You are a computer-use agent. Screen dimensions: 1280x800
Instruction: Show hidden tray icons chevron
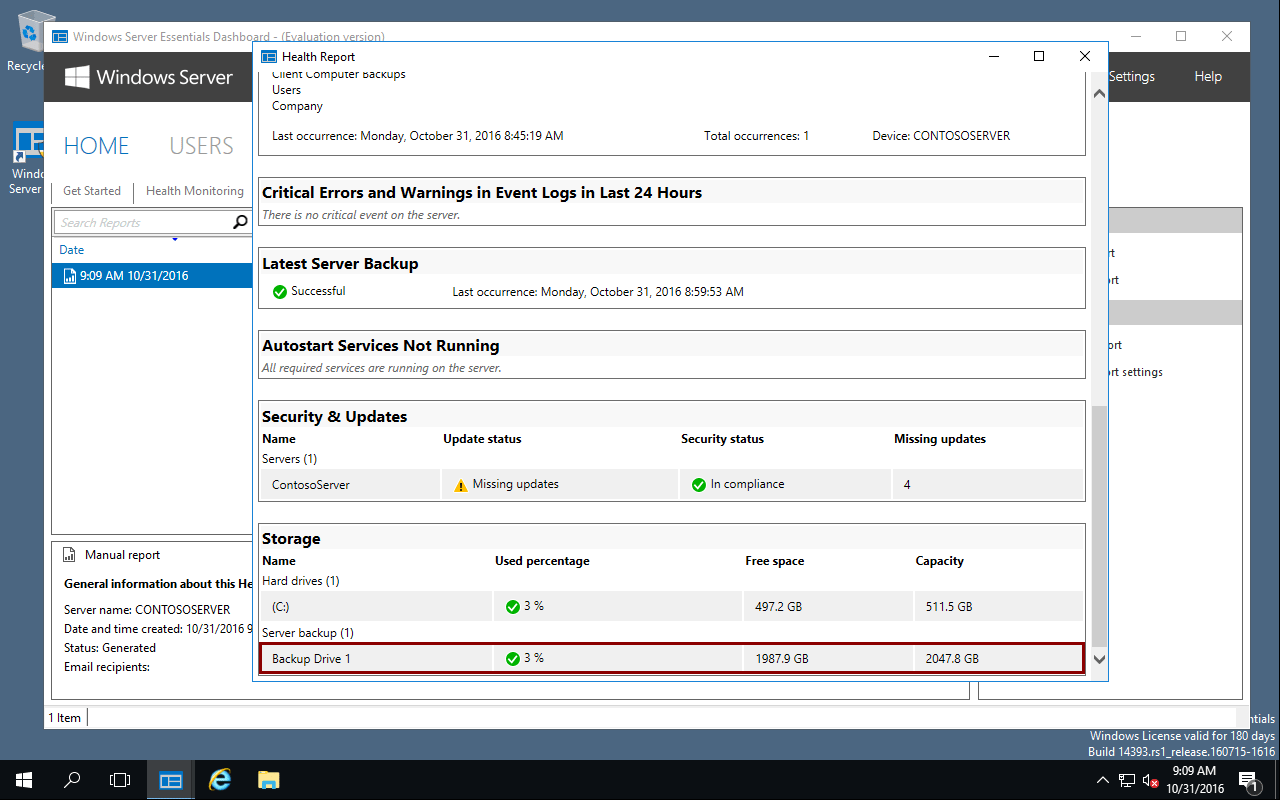coord(1102,780)
